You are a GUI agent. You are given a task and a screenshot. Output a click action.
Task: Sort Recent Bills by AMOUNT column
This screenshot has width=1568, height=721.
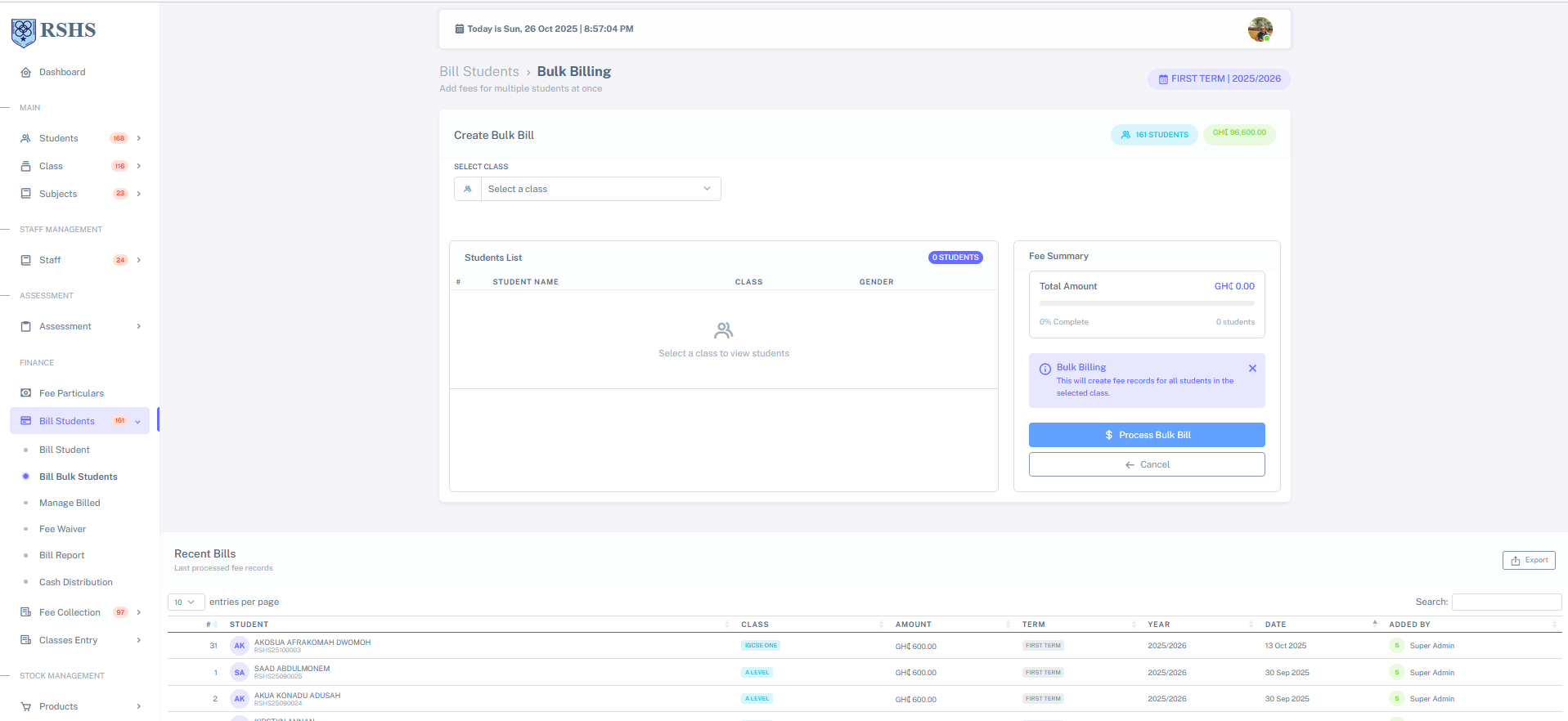point(952,625)
